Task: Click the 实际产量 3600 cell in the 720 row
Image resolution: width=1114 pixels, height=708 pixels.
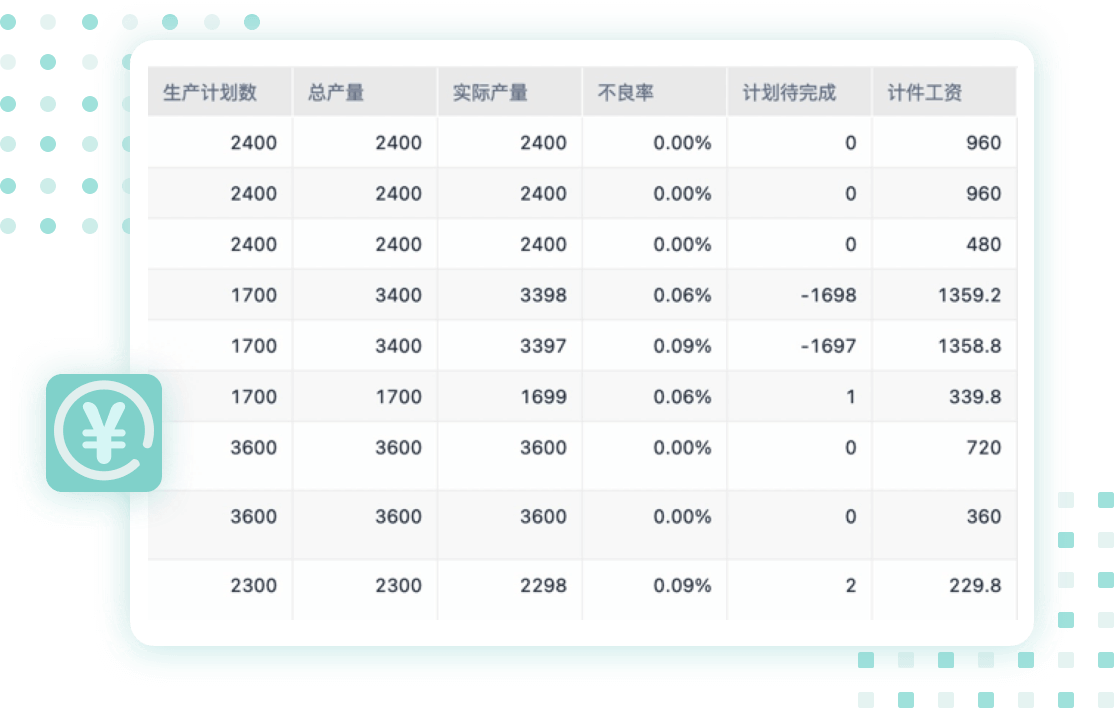Action: tap(510, 455)
